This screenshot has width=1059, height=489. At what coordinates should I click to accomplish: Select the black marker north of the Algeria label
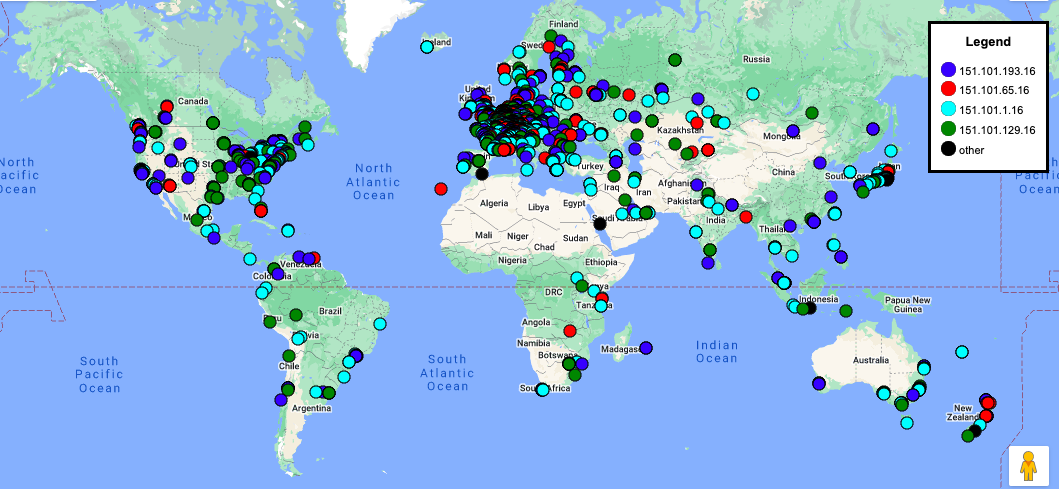point(482,174)
